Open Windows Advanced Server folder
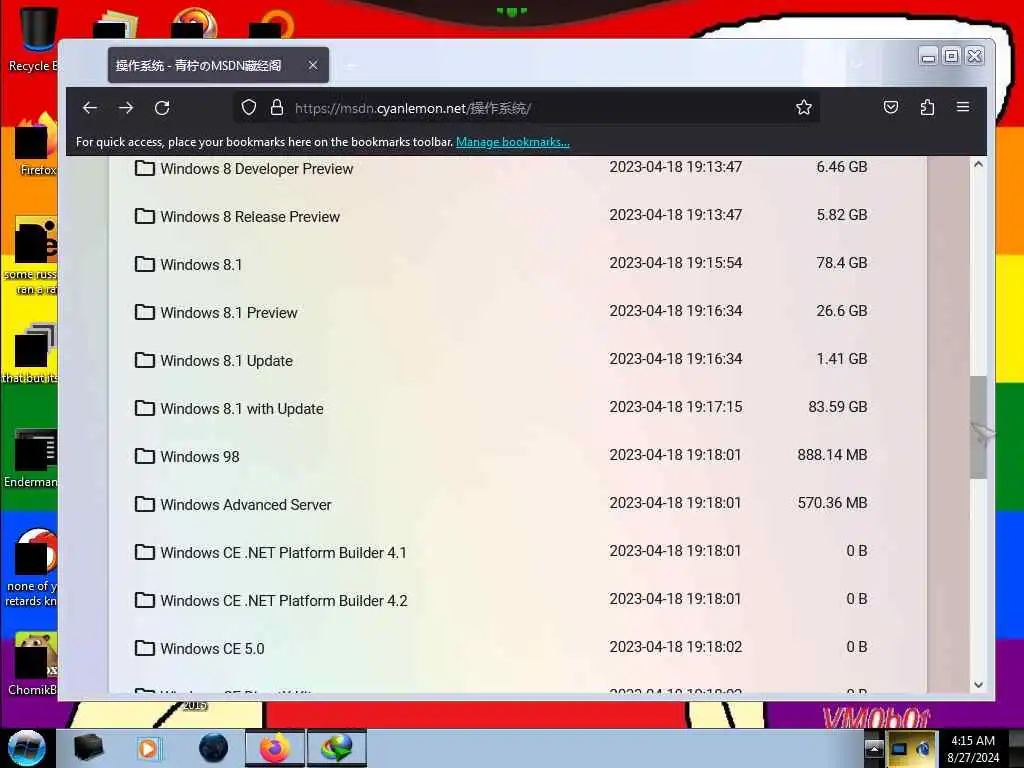The image size is (1024, 768). click(246, 505)
